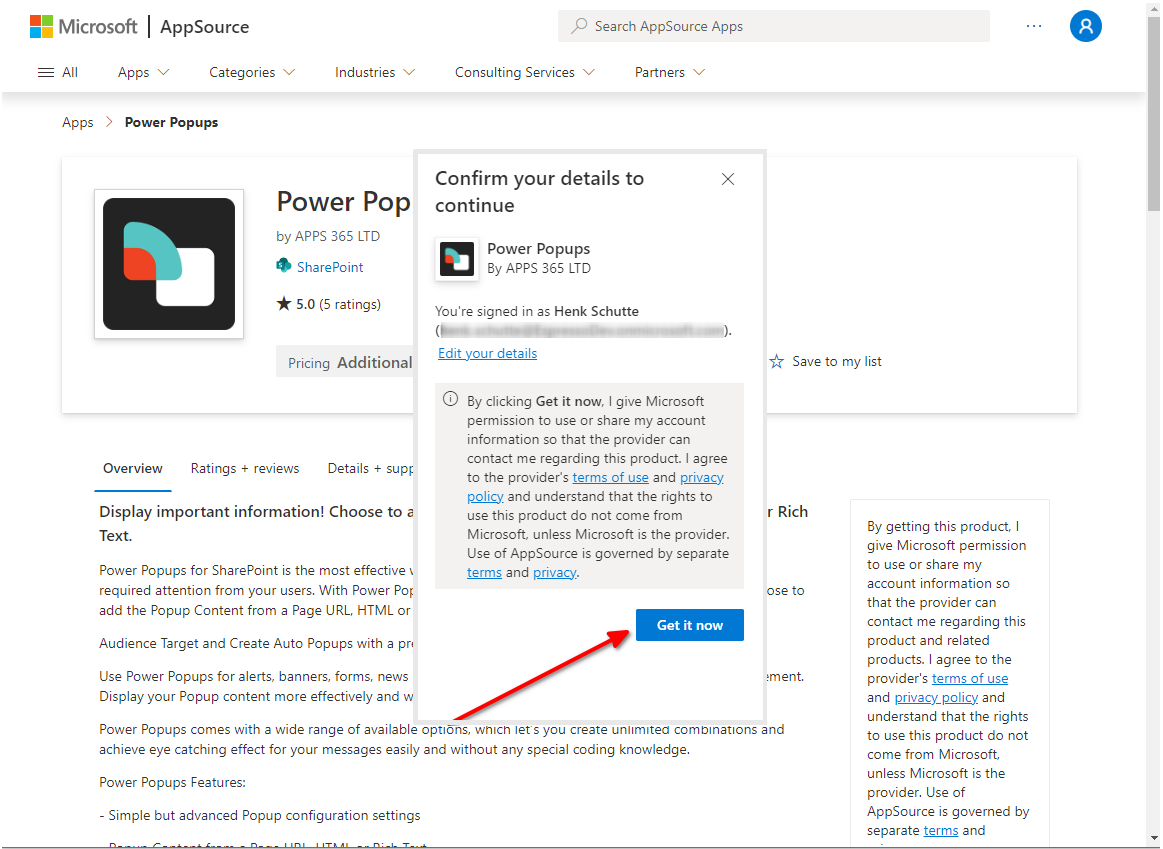Expand the Industries dropdown menu
This screenshot has width=1163, height=849.
[375, 72]
